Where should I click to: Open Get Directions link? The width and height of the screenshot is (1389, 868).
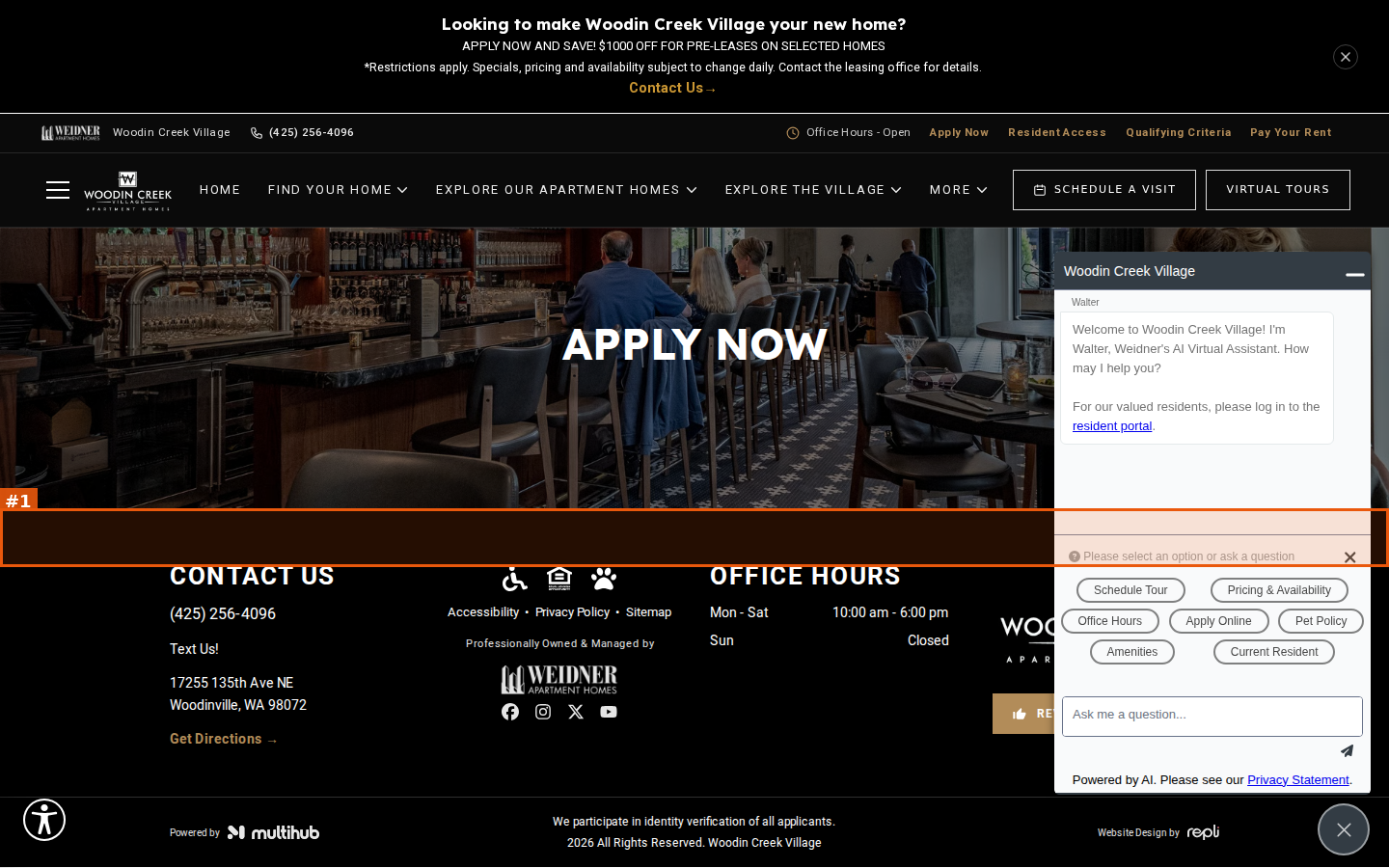click(x=224, y=739)
